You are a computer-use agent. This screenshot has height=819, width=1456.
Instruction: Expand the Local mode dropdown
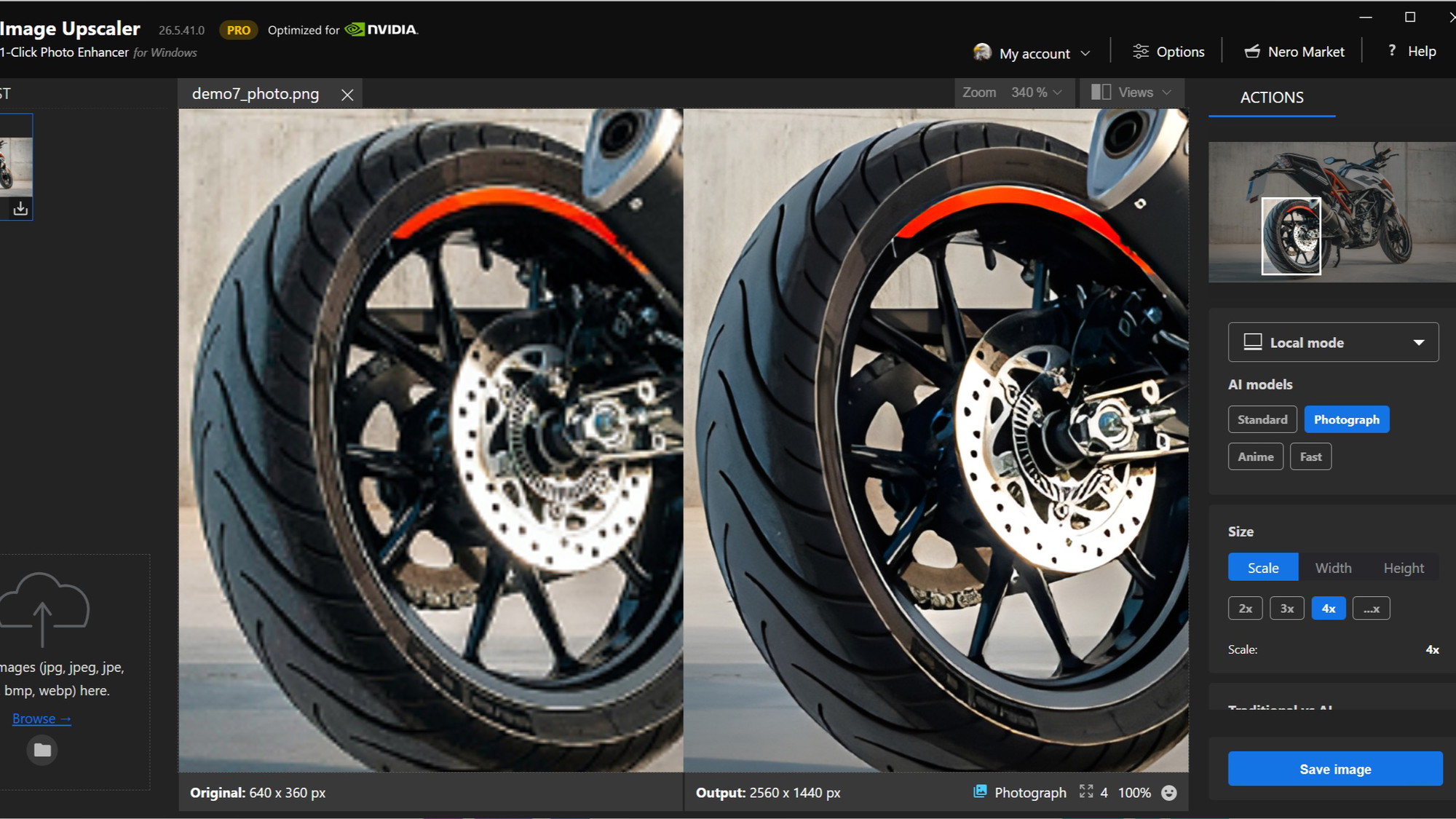pos(1333,342)
